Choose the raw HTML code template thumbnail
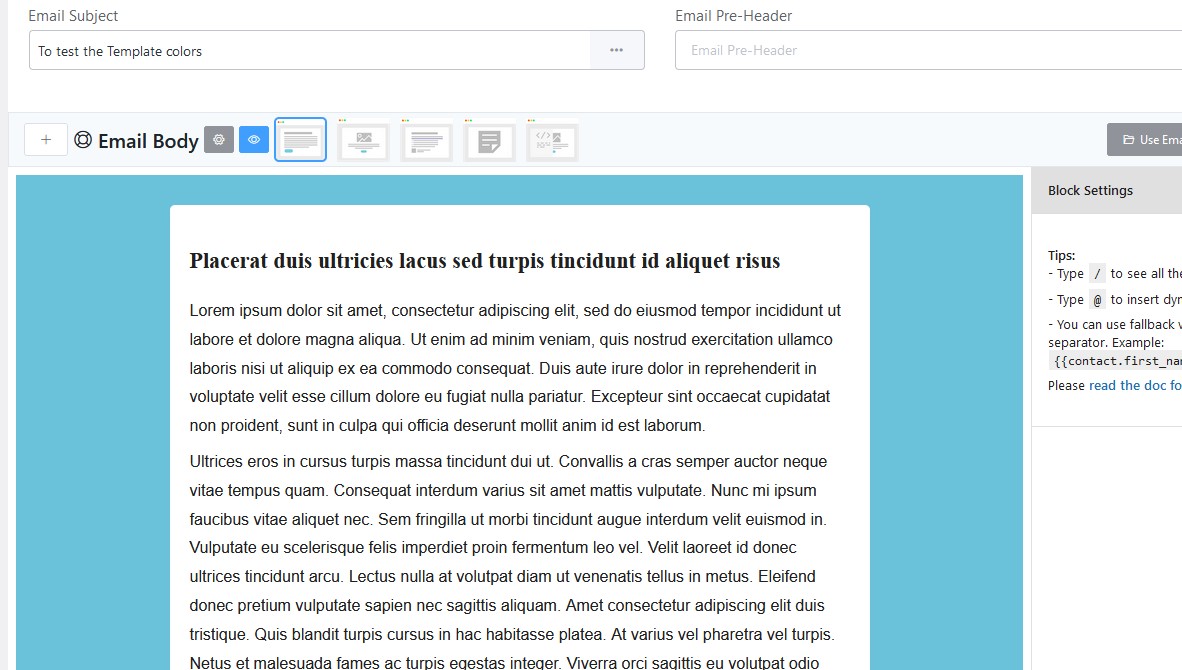 point(553,141)
